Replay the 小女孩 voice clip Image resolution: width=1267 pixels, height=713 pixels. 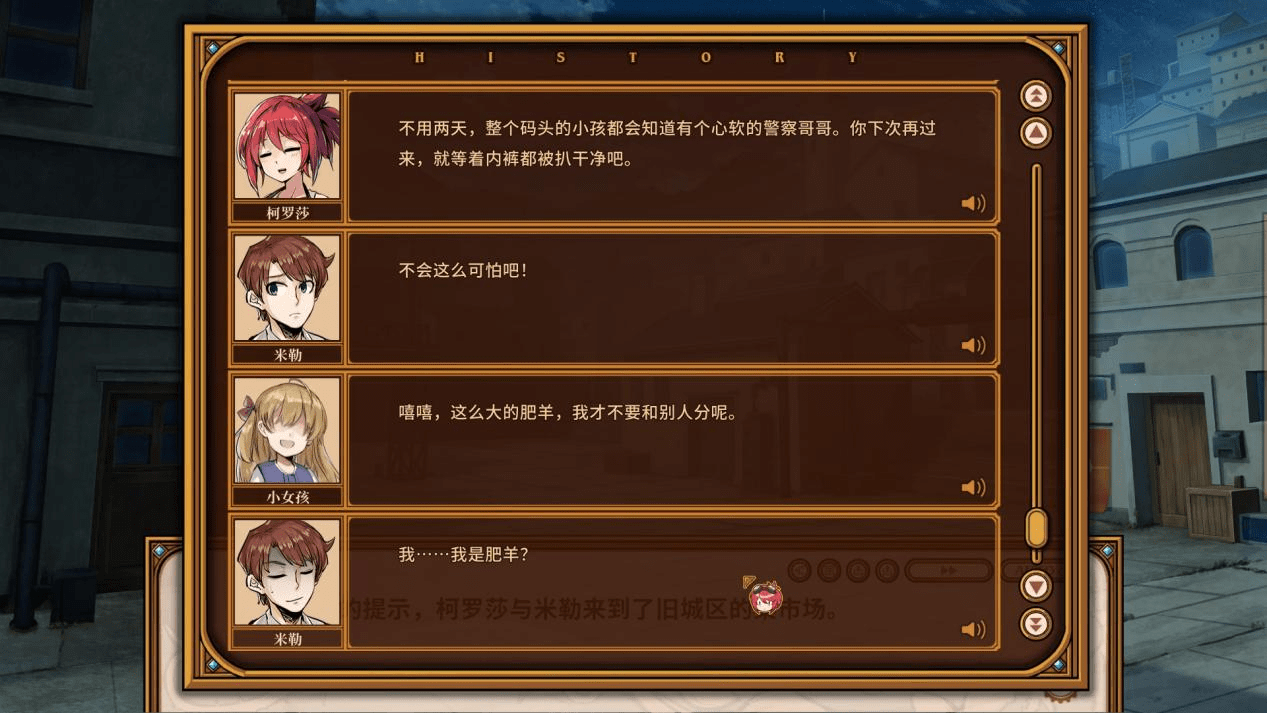pyautogui.click(x=973, y=488)
